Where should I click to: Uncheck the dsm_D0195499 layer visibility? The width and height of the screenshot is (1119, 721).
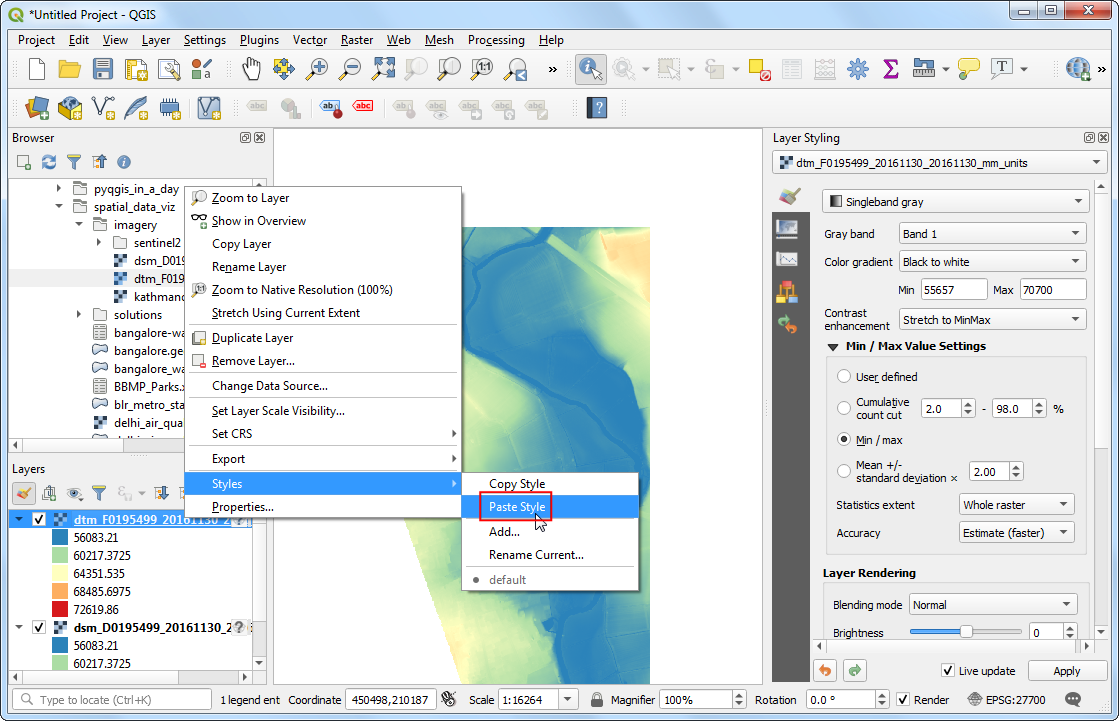click(x=39, y=627)
